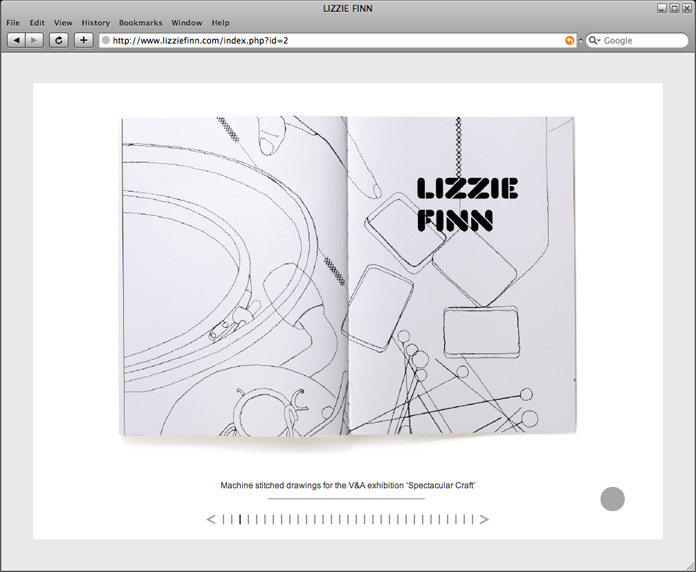696x572 pixels.
Task: Go forward with the browser forward arrow
Action: click(x=34, y=40)
